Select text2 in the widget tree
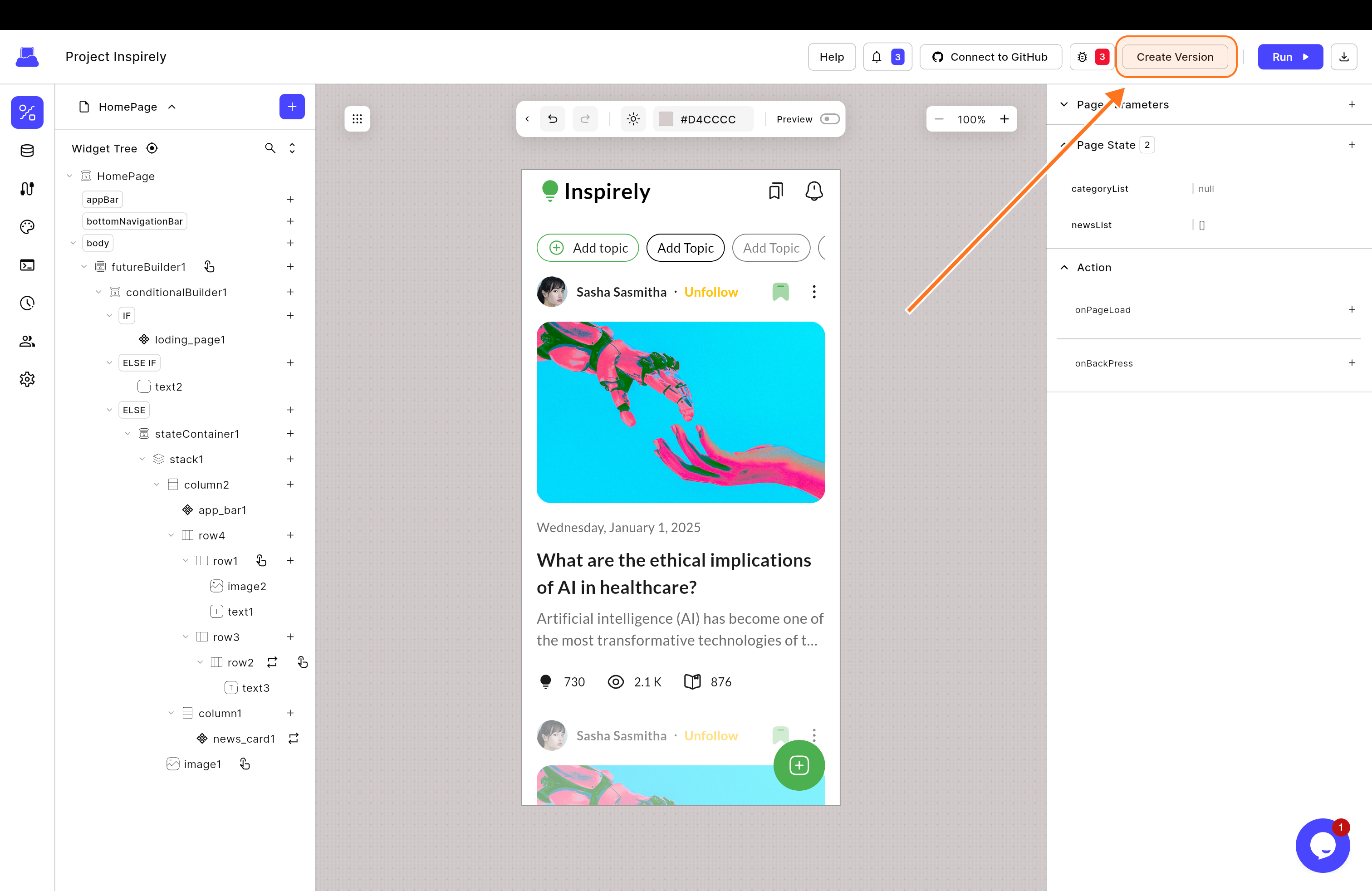1372x891 pixels. click(x=168, y=387)
